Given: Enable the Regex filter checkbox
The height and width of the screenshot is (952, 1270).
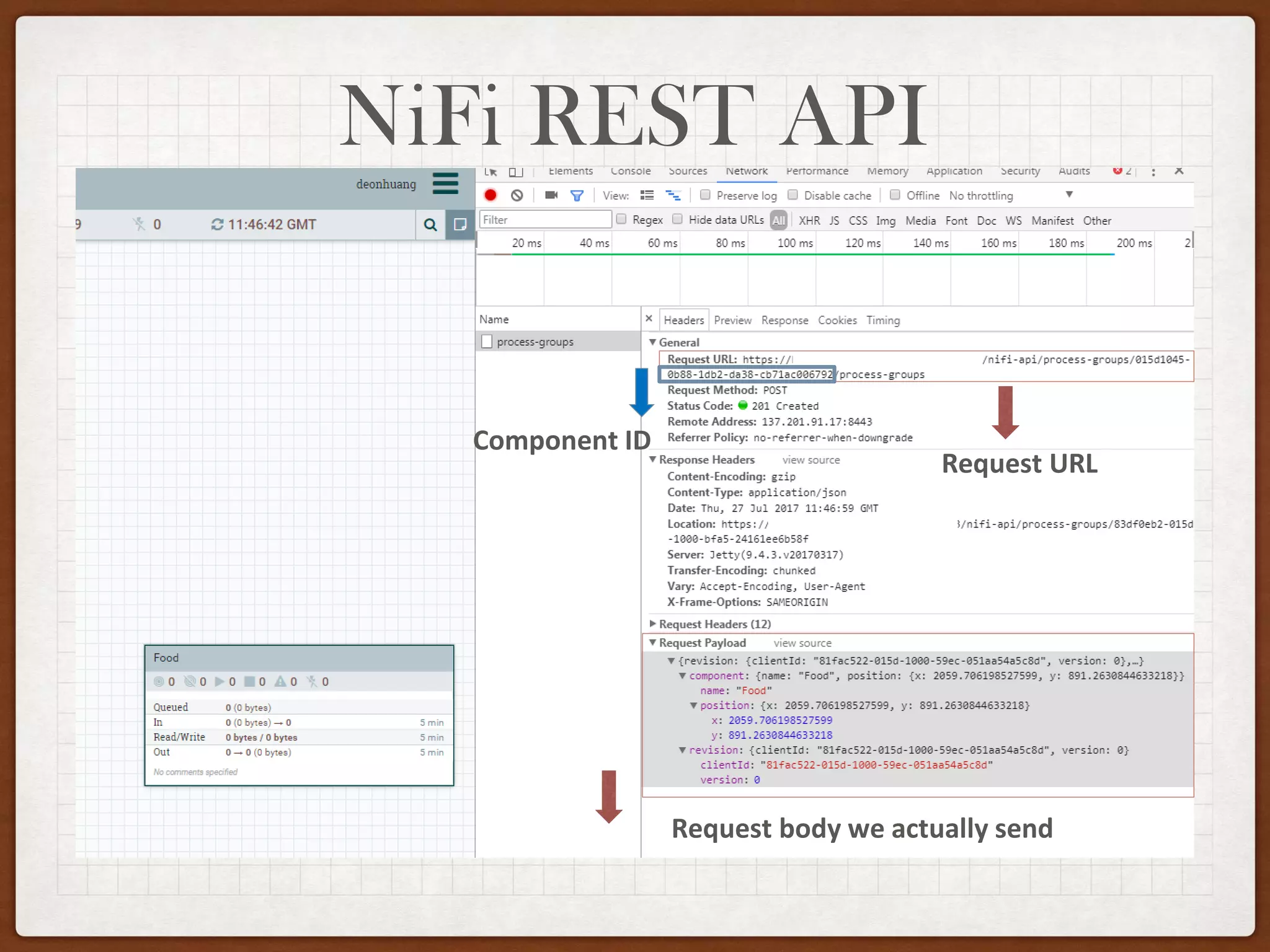Looking at the screenshot, I should pos(621,219).
